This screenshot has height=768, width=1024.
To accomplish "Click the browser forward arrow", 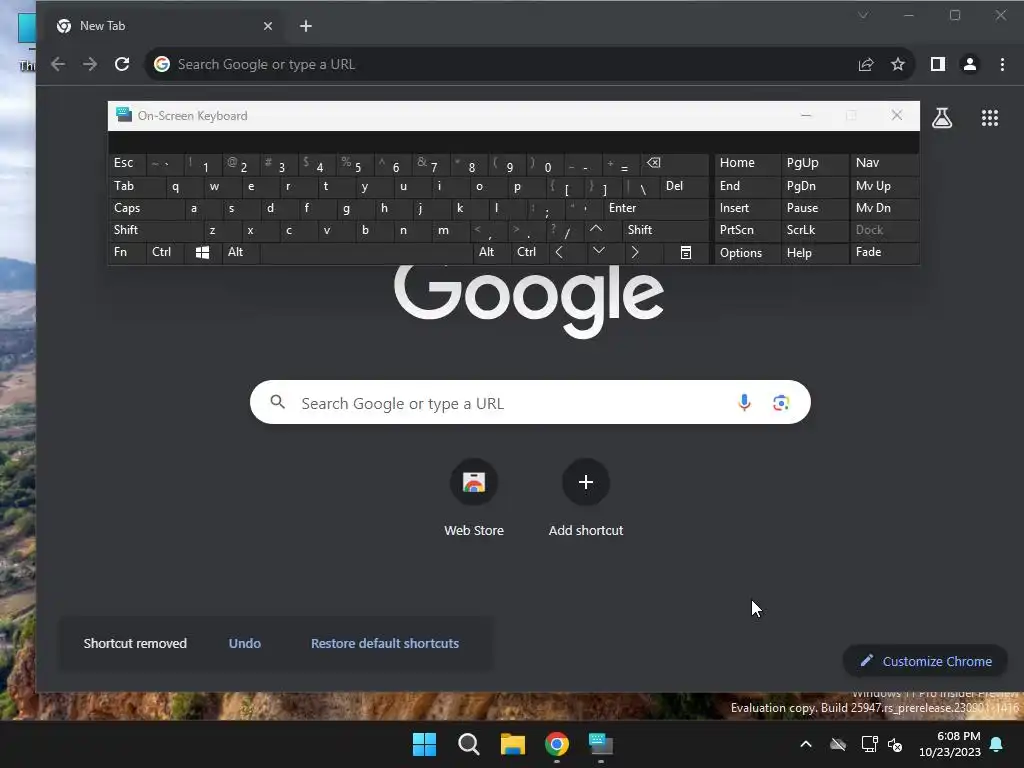I will (x=90, y=64).
